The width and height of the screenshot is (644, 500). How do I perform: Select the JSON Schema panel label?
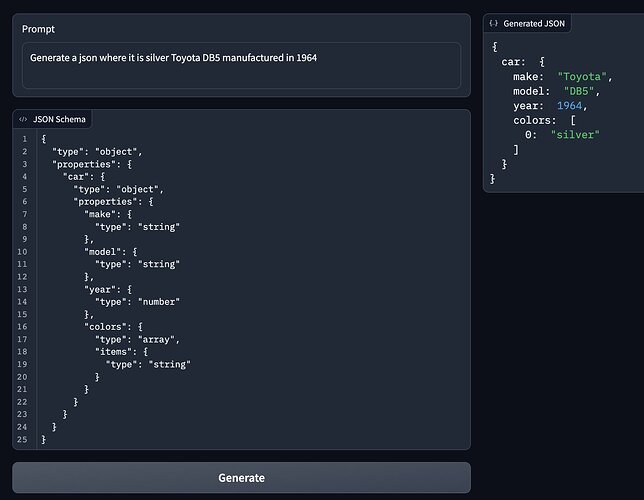coord(59,119)
